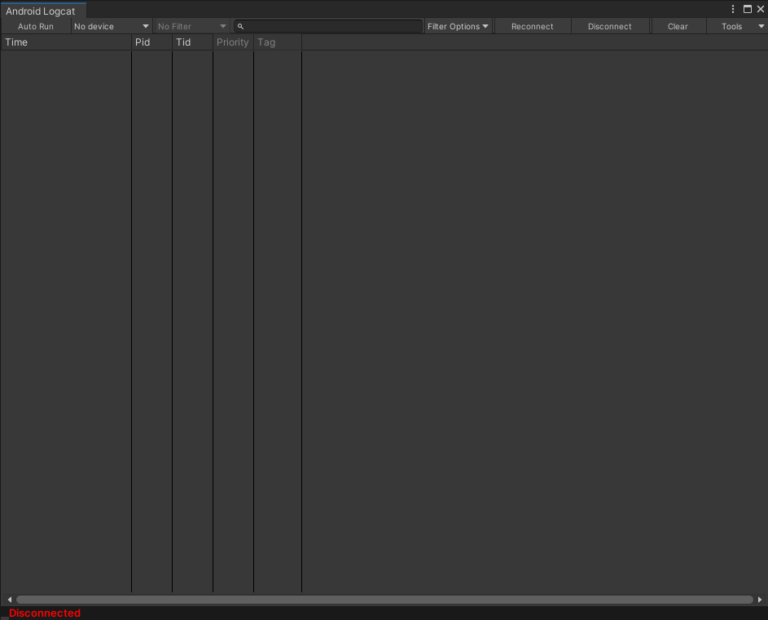Clear the logcat messages
The image size is (768, 620).
point(677,26)
